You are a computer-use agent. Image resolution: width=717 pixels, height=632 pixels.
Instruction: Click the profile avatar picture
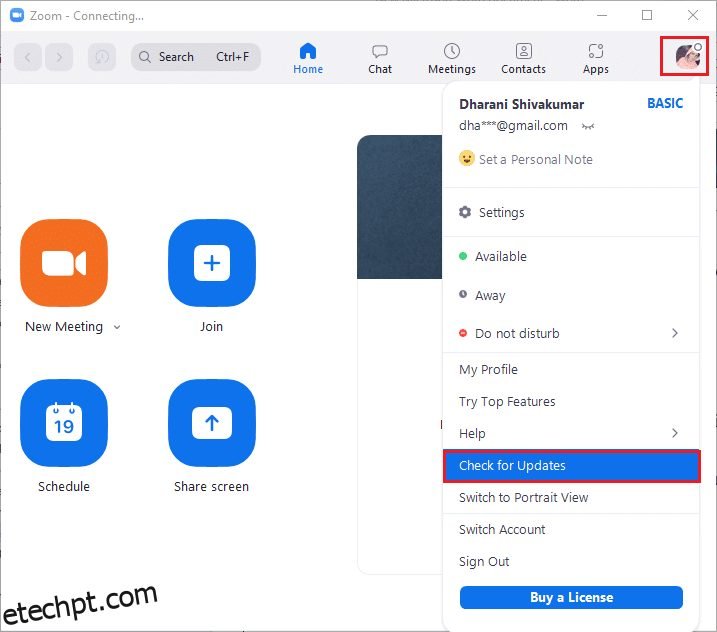(687, 57)
